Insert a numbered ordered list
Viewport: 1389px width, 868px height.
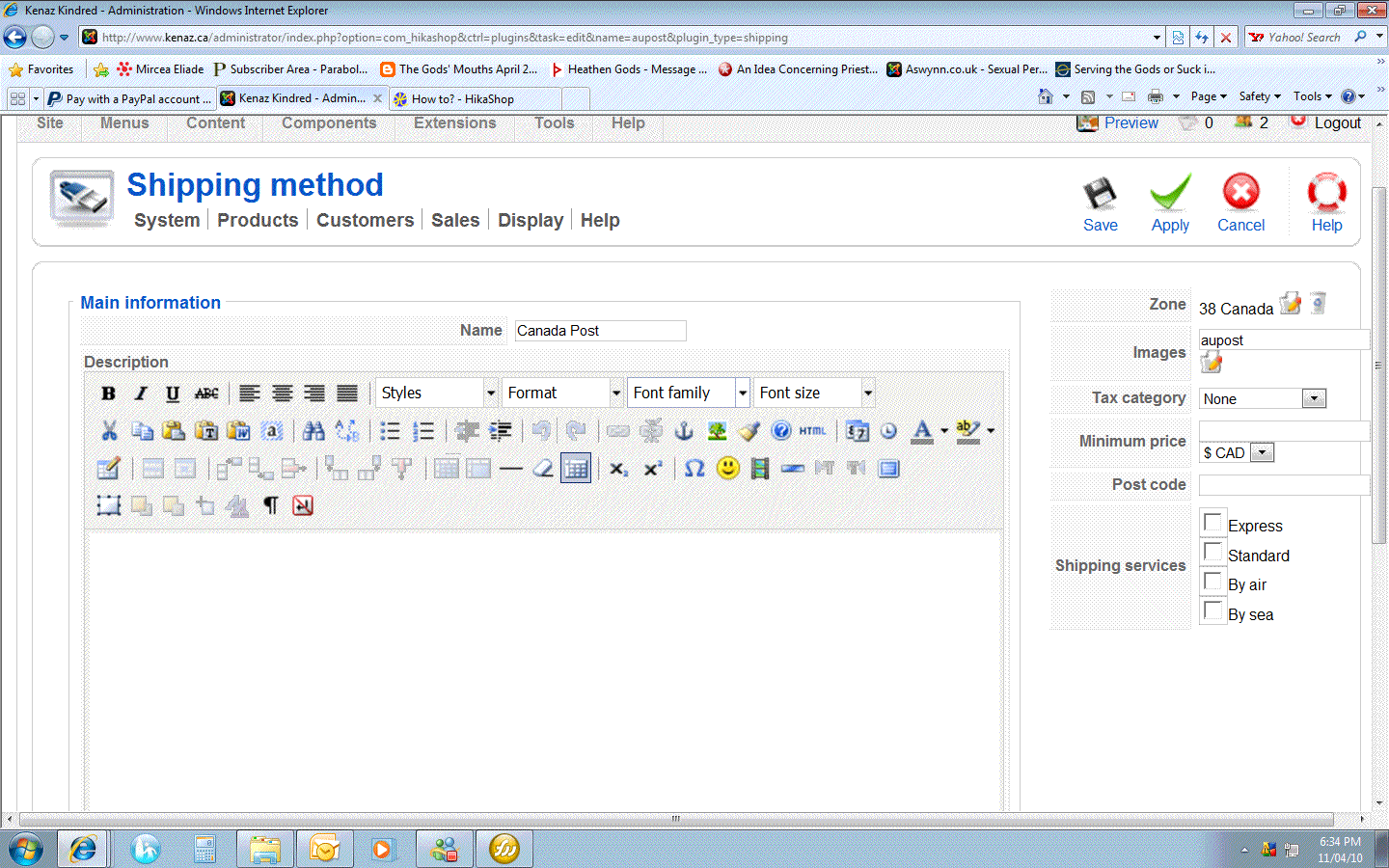point(422,431)
